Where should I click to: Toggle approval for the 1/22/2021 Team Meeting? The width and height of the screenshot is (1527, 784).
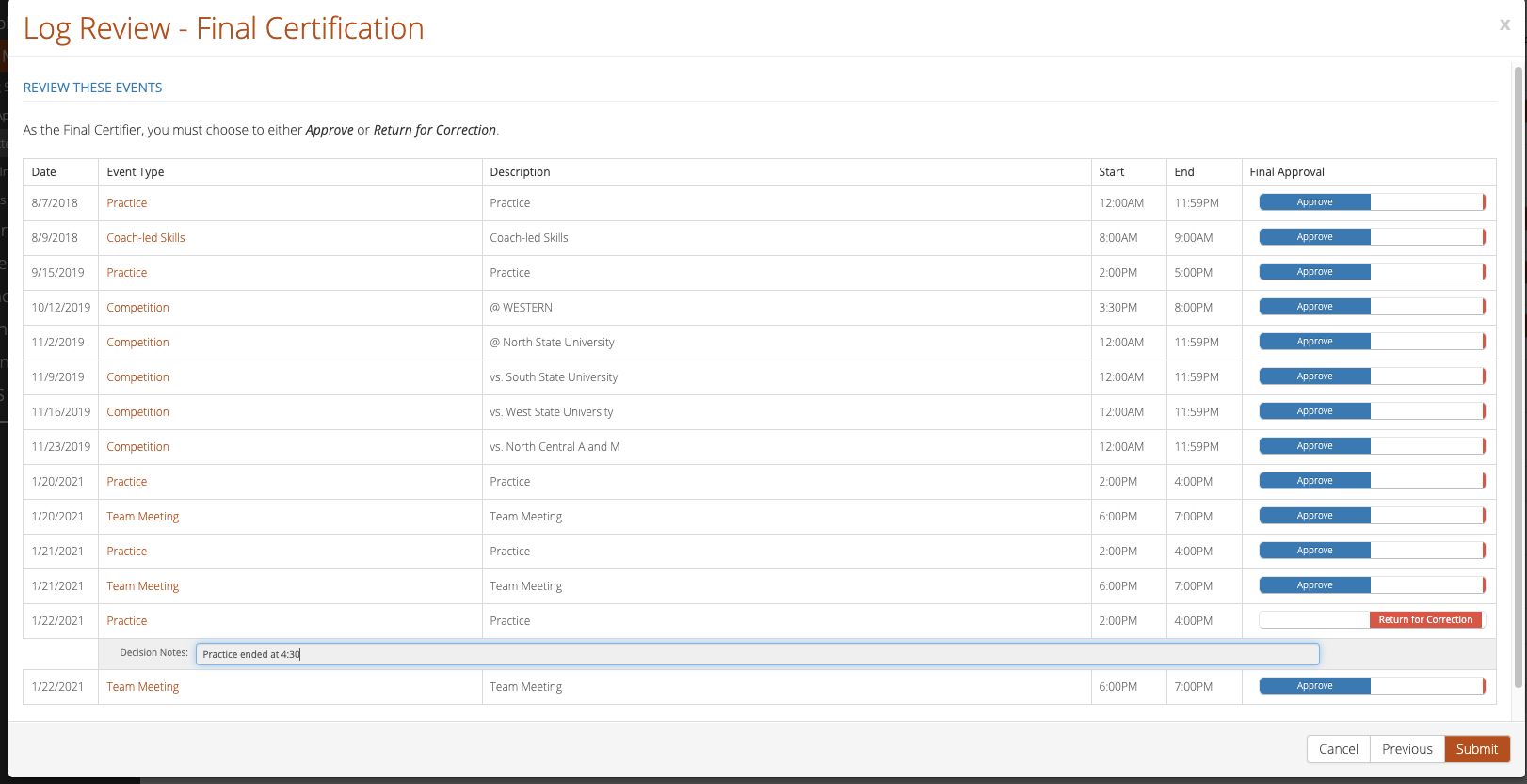tap(1372, 686)
